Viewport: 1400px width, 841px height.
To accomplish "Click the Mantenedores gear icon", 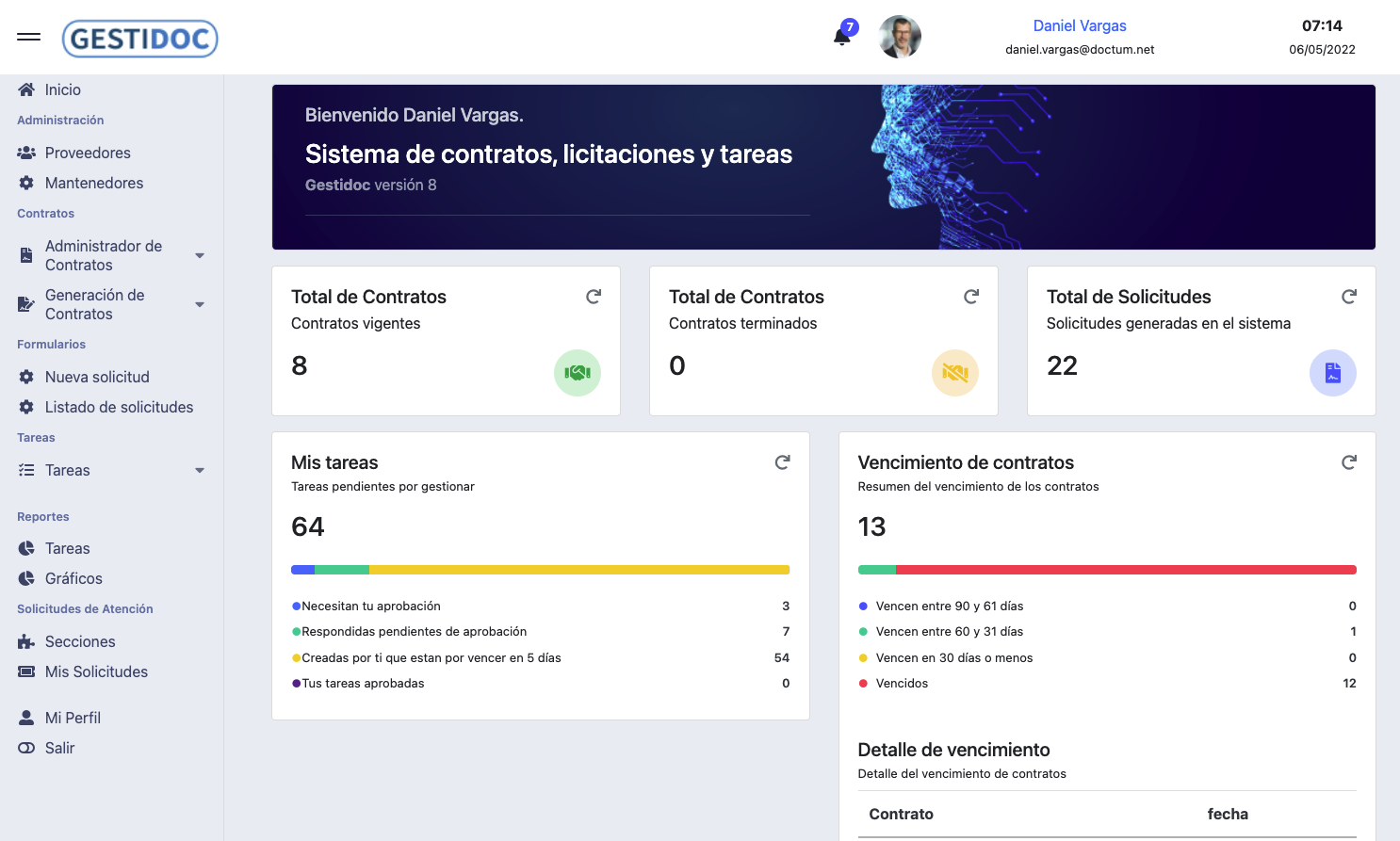I will (x=24, y=183).
